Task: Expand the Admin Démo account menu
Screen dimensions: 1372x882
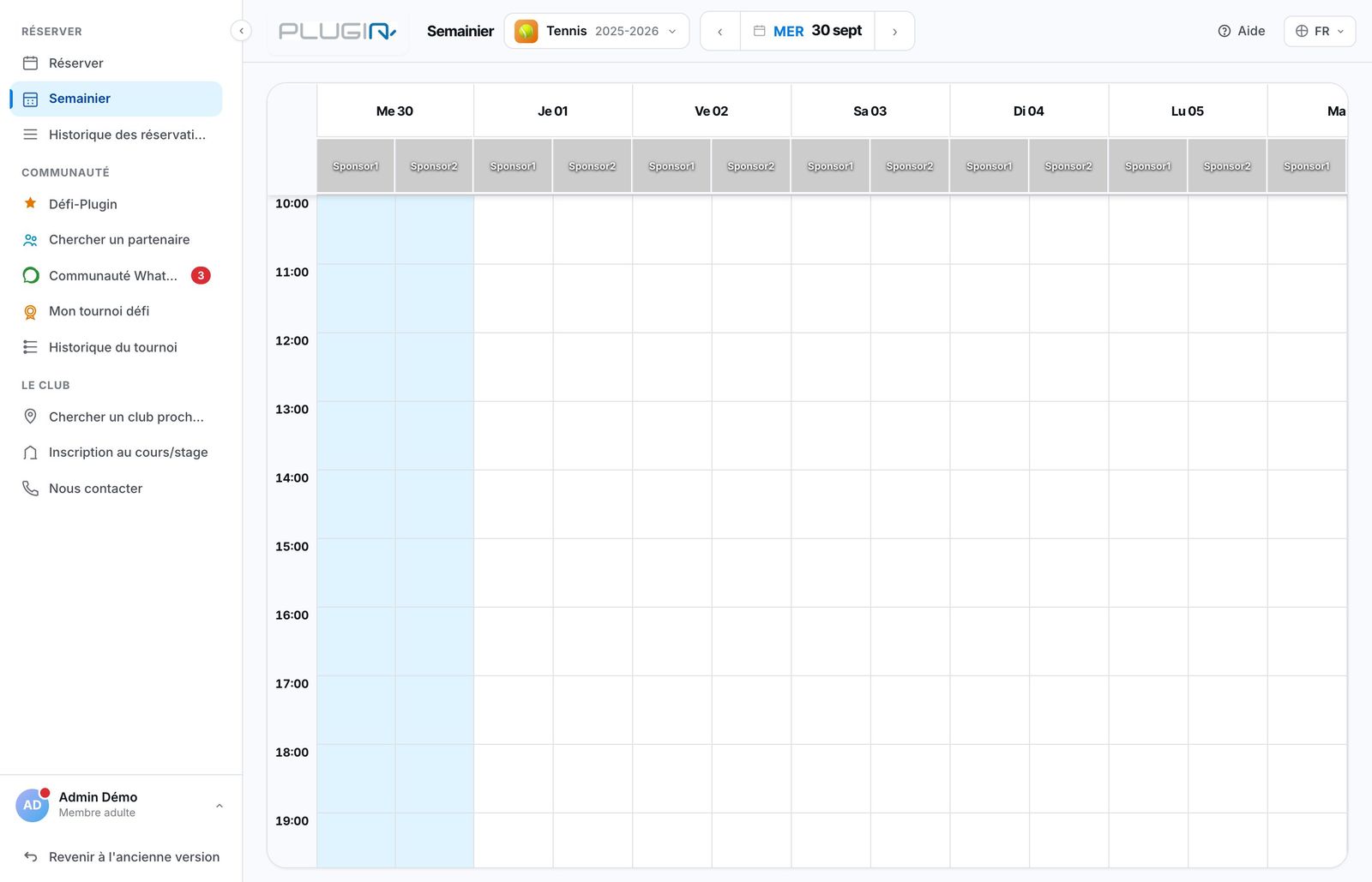Action: click(x=118, y=805)
